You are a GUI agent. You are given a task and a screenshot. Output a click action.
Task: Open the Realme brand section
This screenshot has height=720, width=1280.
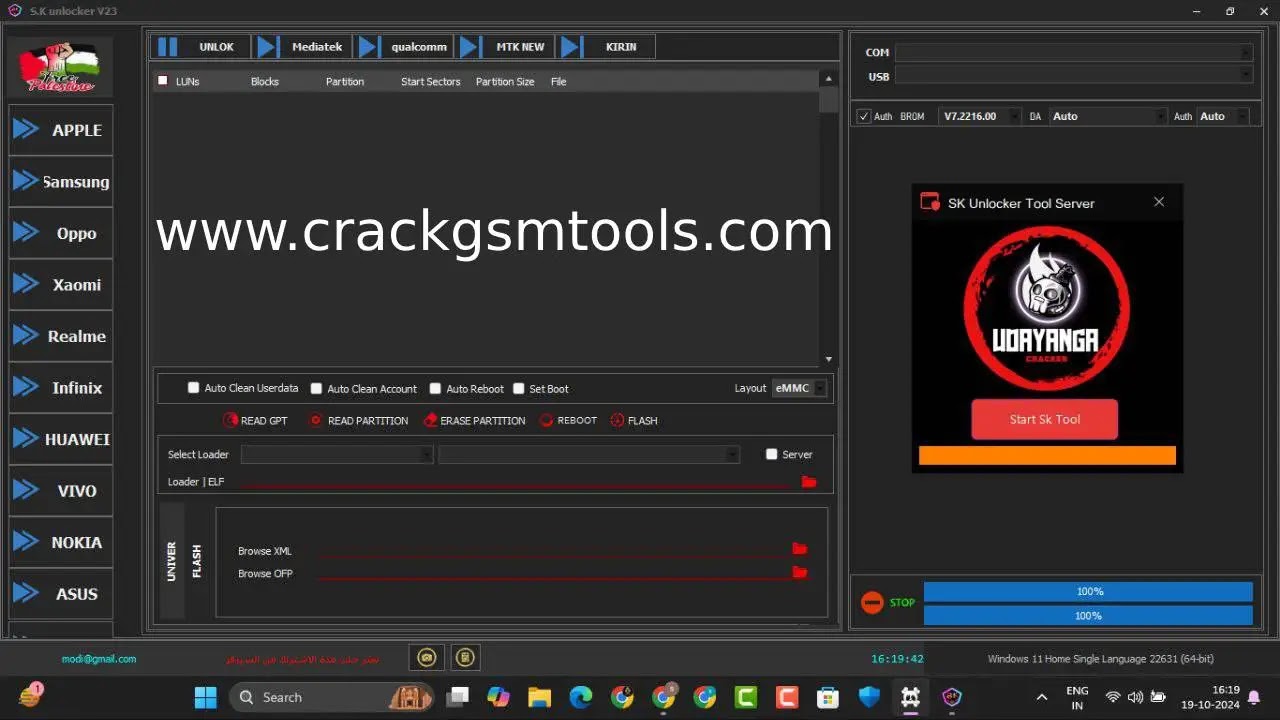point(60,336)
